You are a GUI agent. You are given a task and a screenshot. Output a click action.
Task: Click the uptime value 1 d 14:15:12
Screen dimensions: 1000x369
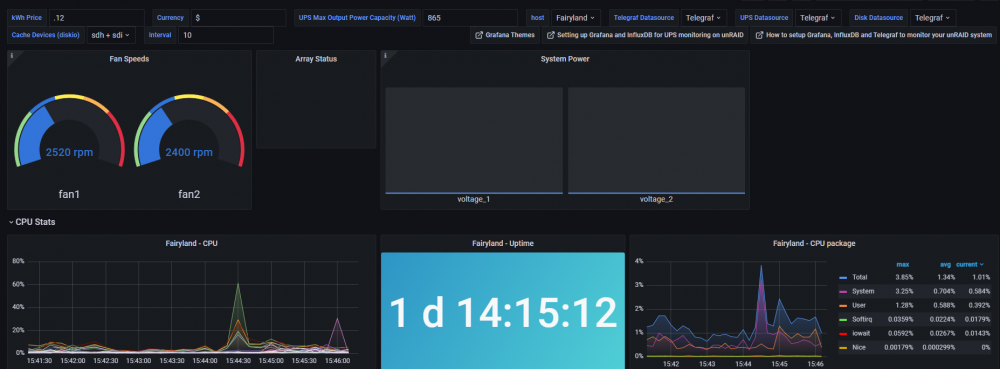pyautogui.click(x=503, y=313)
